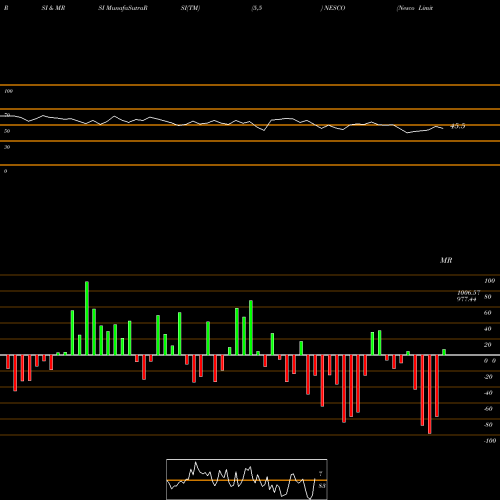Click the MR label above the histogram
The width and height of the screenshot is (500, 500).
pyautogui.click(x=446, y=260)
